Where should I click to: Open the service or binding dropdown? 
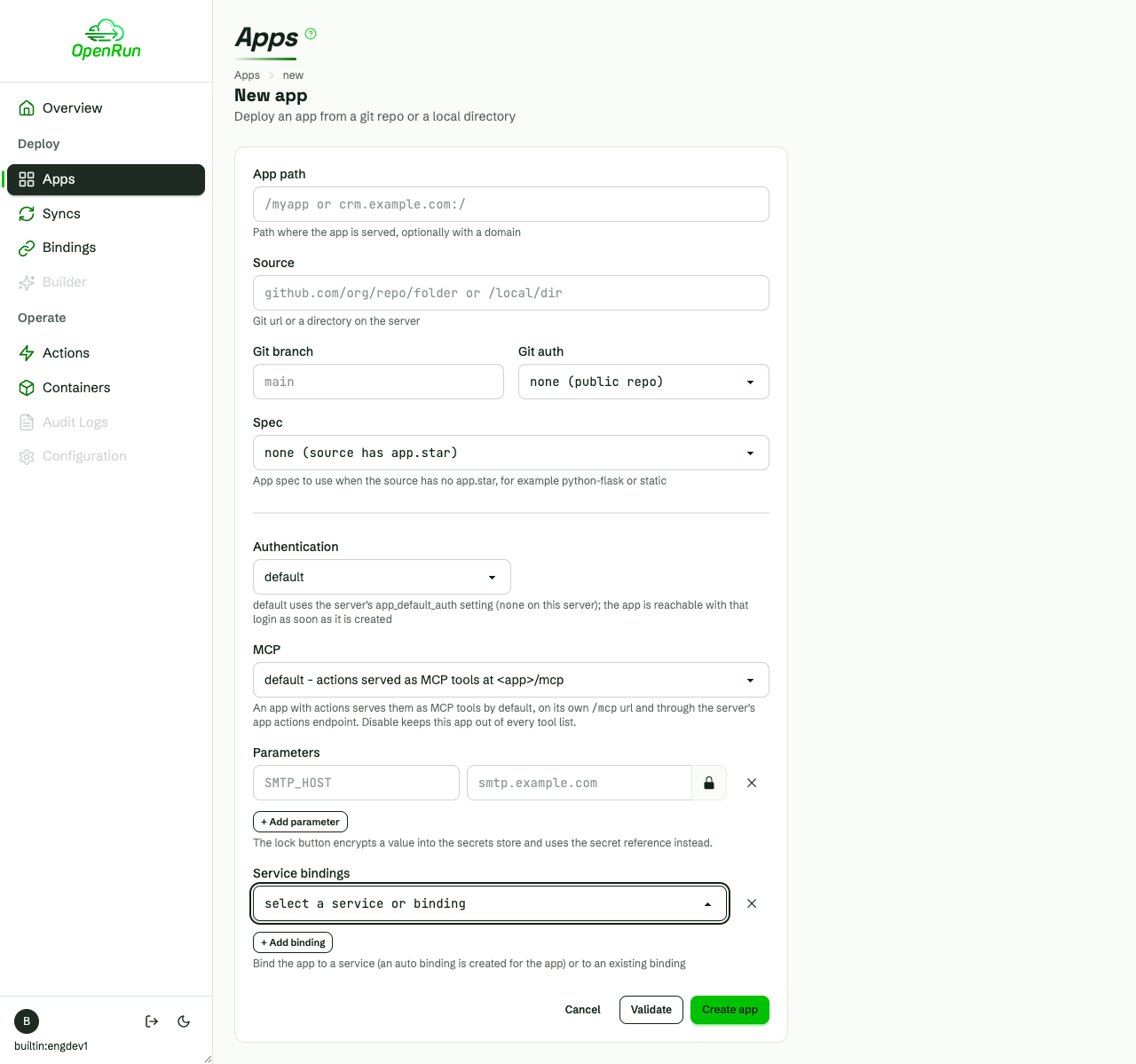[490, 903]
